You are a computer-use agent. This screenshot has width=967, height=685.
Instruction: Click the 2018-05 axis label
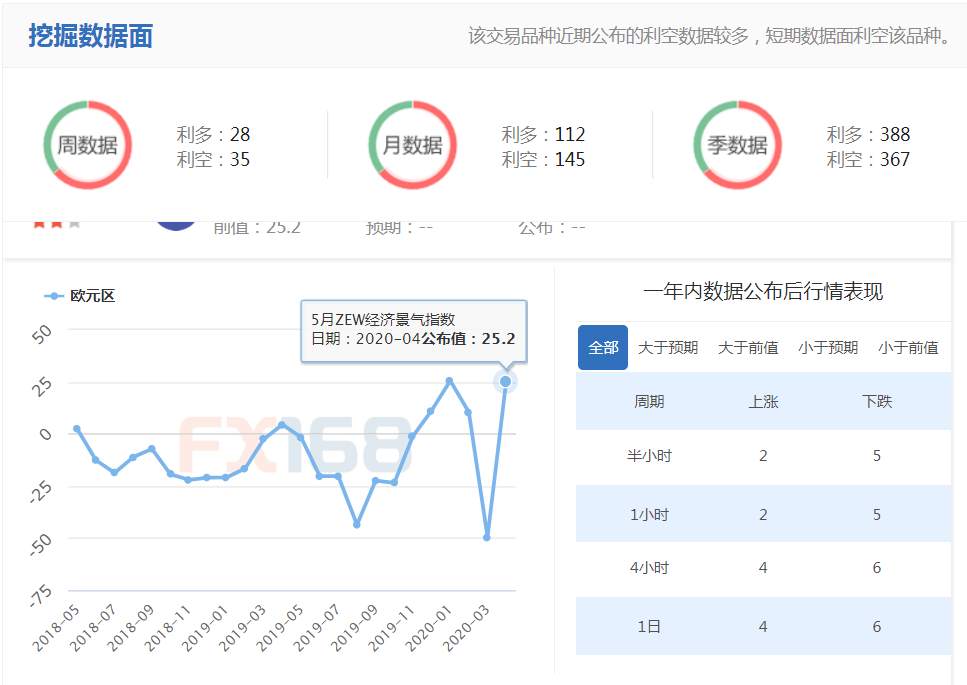coord(56,628)
